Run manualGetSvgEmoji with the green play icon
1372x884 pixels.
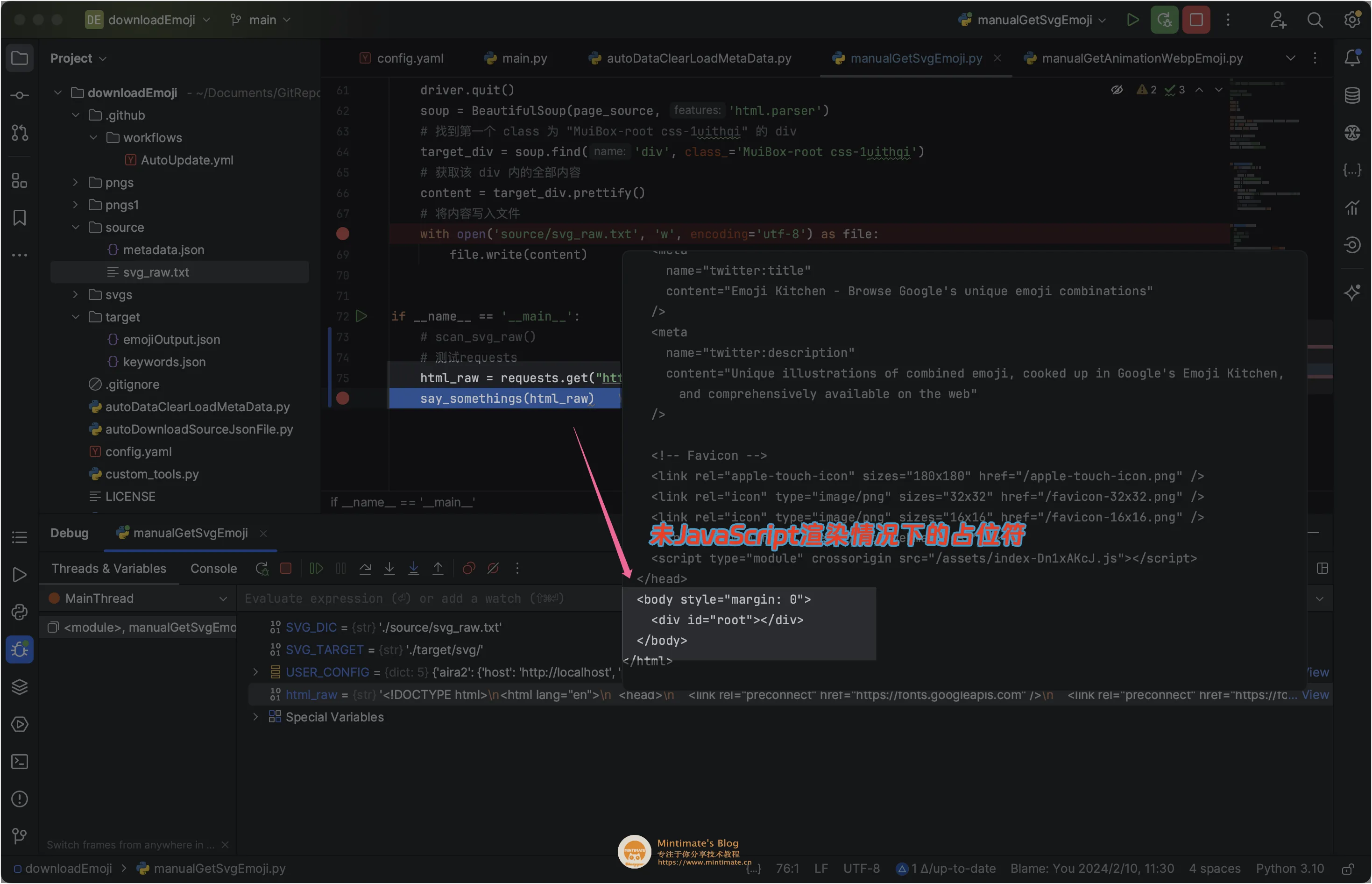[x=1132, y=20]
